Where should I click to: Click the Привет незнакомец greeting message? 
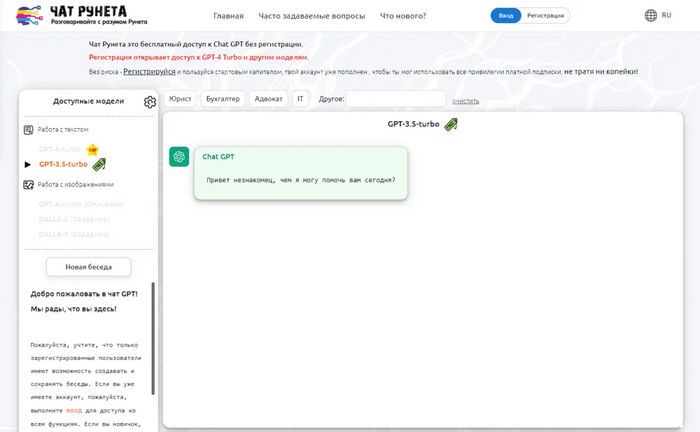click(301, 180)
